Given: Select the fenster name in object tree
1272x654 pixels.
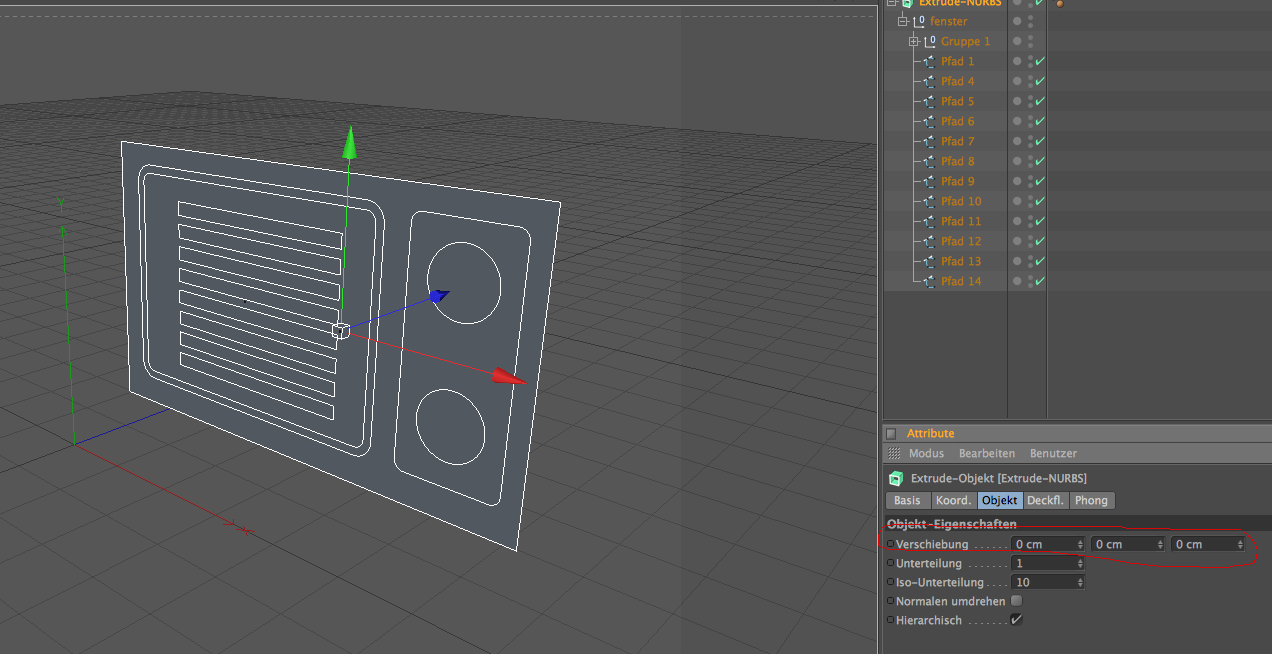Looking at the screenshot, I should [948, 21].
